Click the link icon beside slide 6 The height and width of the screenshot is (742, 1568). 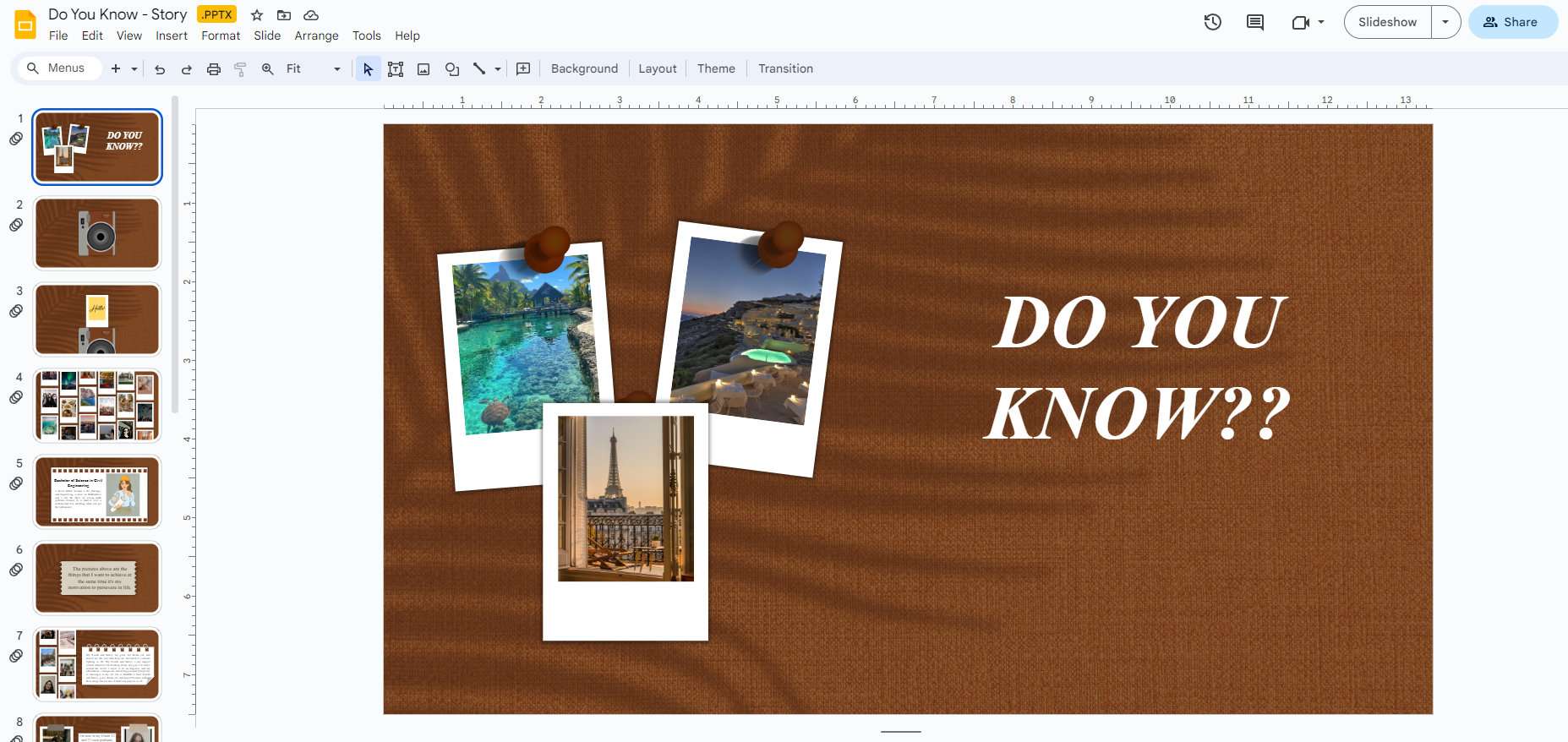[16, 570]
